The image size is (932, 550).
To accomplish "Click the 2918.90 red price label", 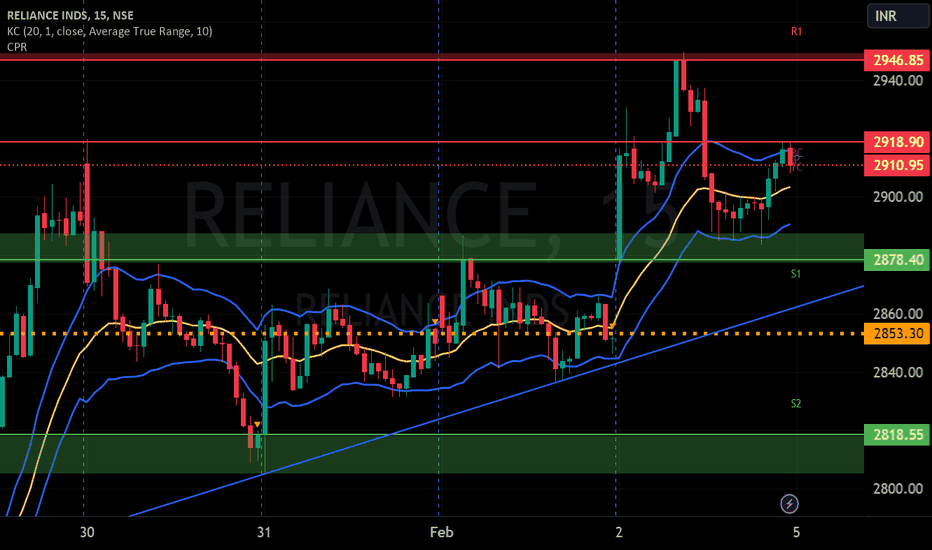I will click(x=897, y=142).
